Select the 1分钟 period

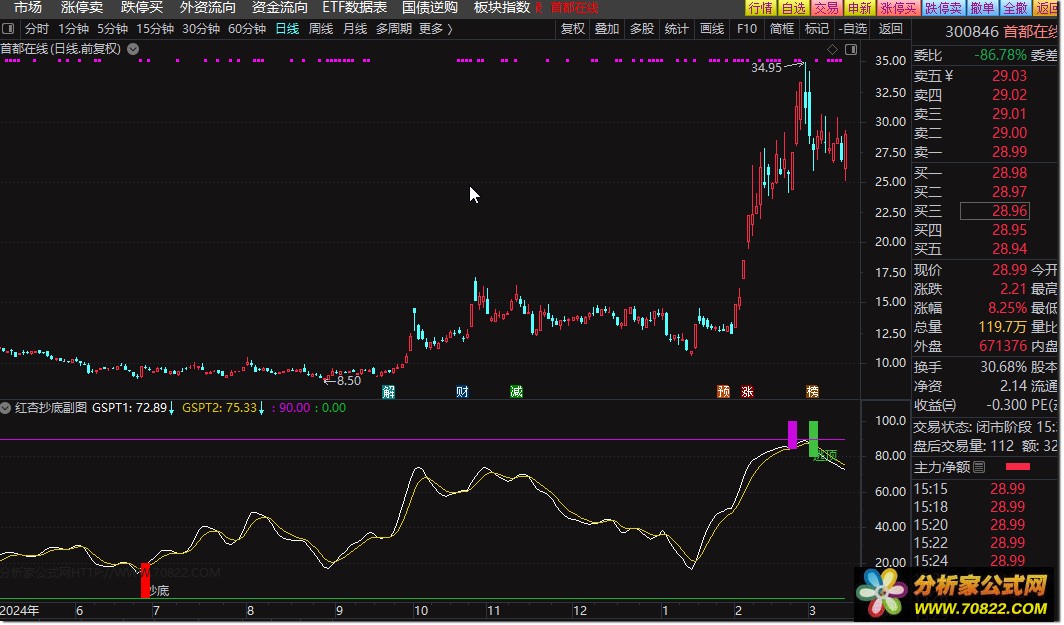pos(73,29)
